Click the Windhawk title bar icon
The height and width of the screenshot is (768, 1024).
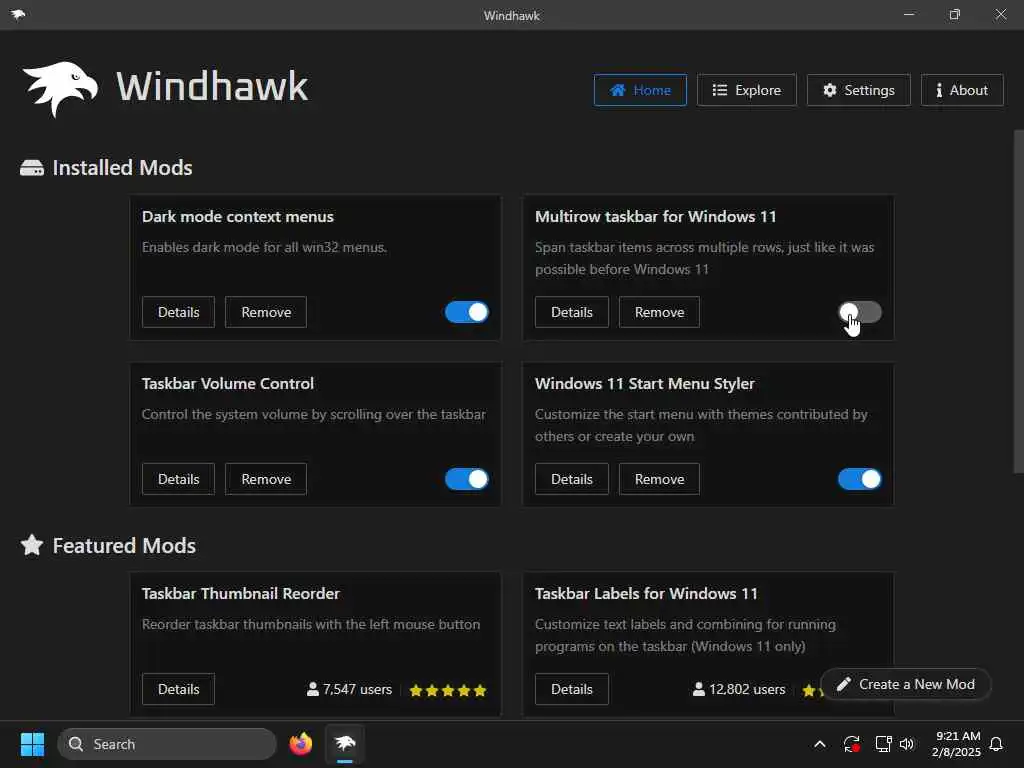coord(18,14)
